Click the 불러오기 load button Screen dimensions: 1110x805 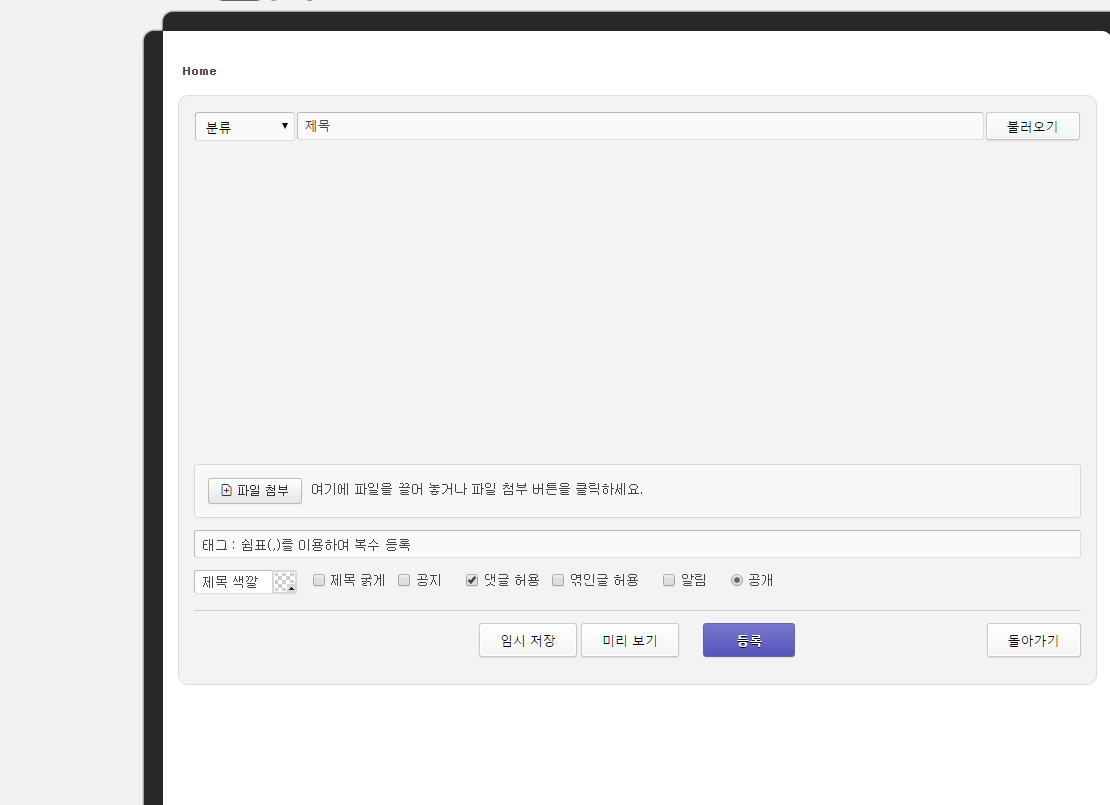[1032, 126]
